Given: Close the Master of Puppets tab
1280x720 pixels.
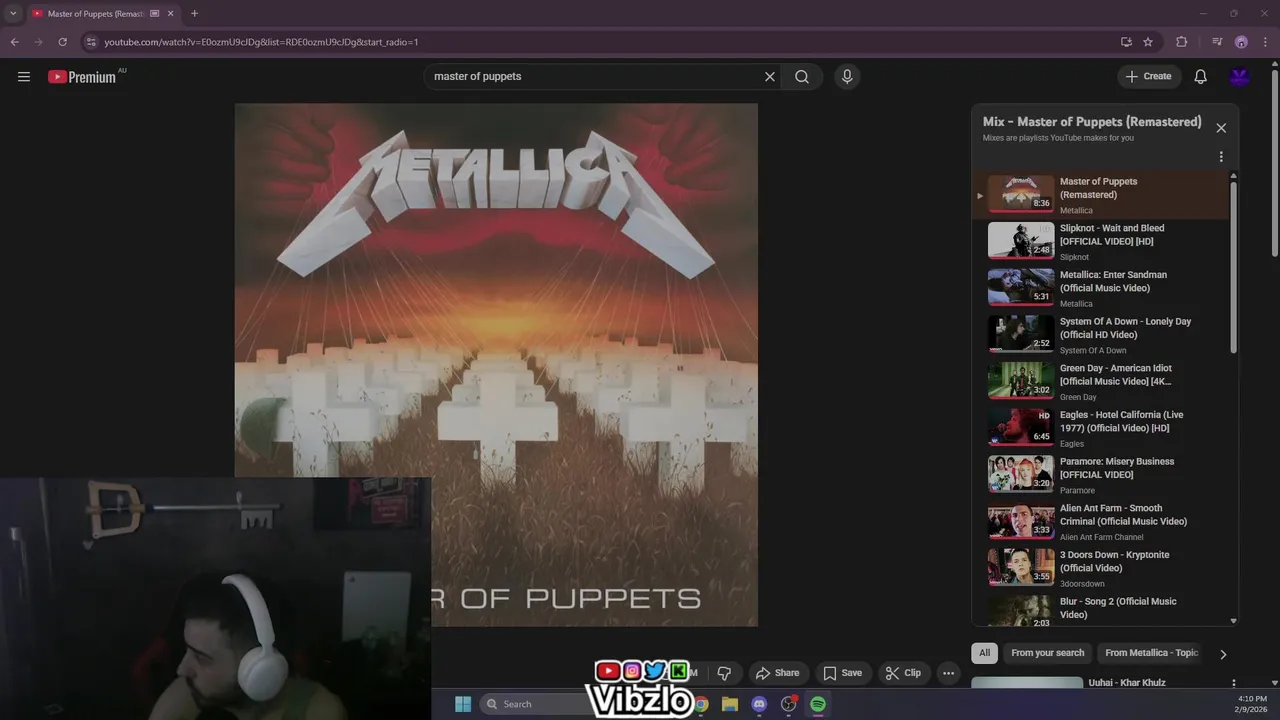Looking at the screenshot, I should click(x=171, y=14).
